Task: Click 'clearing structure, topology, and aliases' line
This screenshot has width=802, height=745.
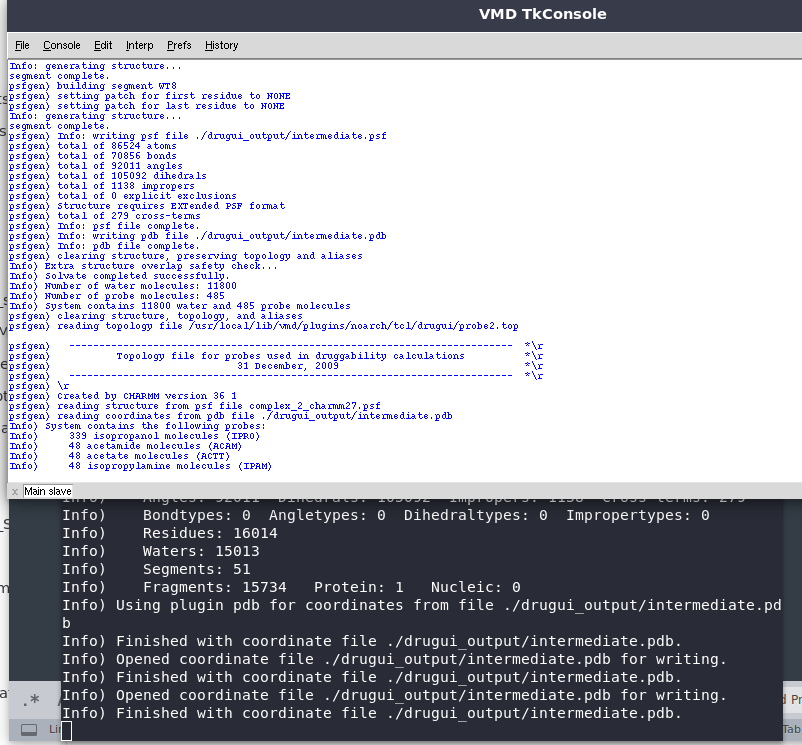Action: 156,316
